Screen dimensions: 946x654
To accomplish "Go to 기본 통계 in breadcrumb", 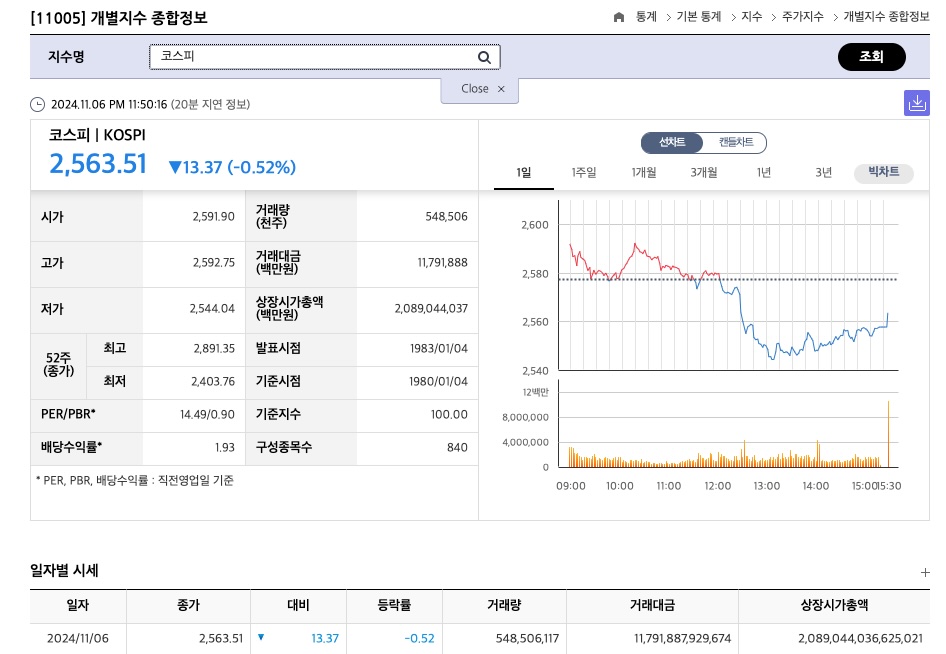I will [699, 17].
